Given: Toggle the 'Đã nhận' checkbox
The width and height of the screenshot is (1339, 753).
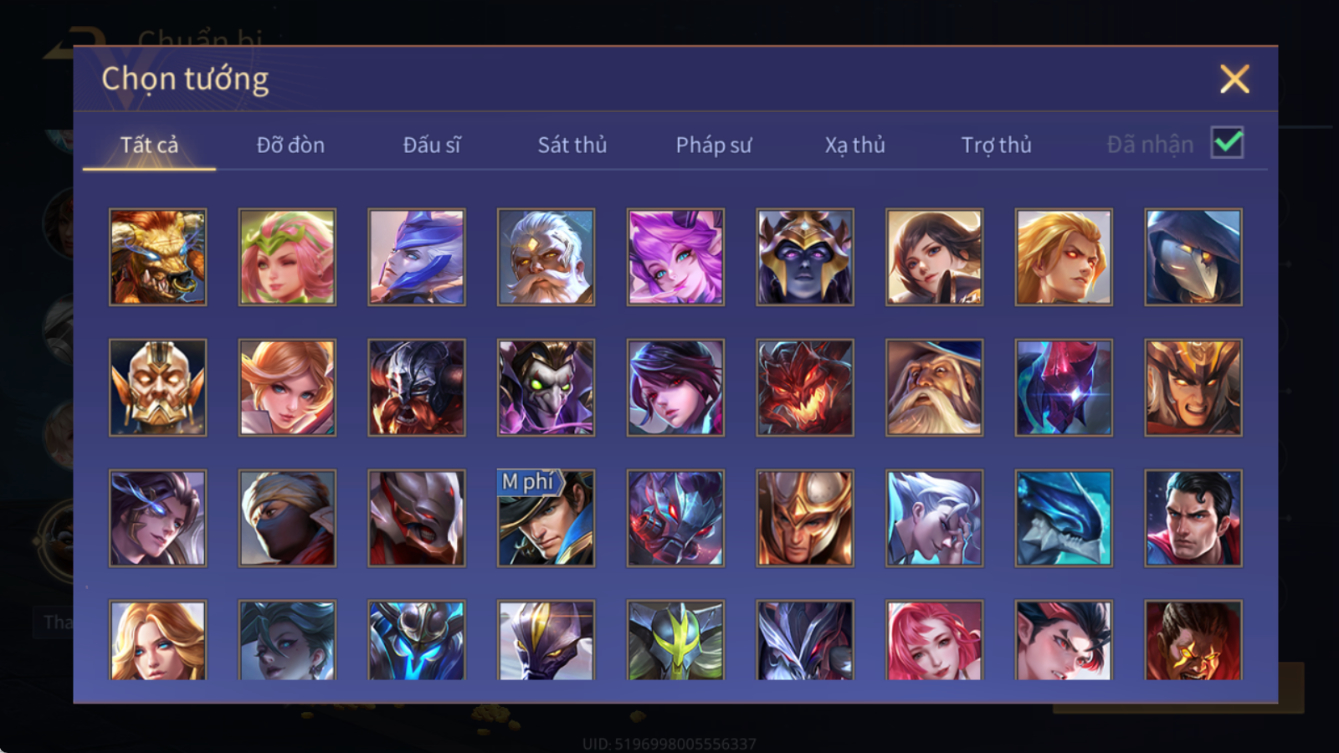Looking at the screenshot, I should (x=1227, y=142).
